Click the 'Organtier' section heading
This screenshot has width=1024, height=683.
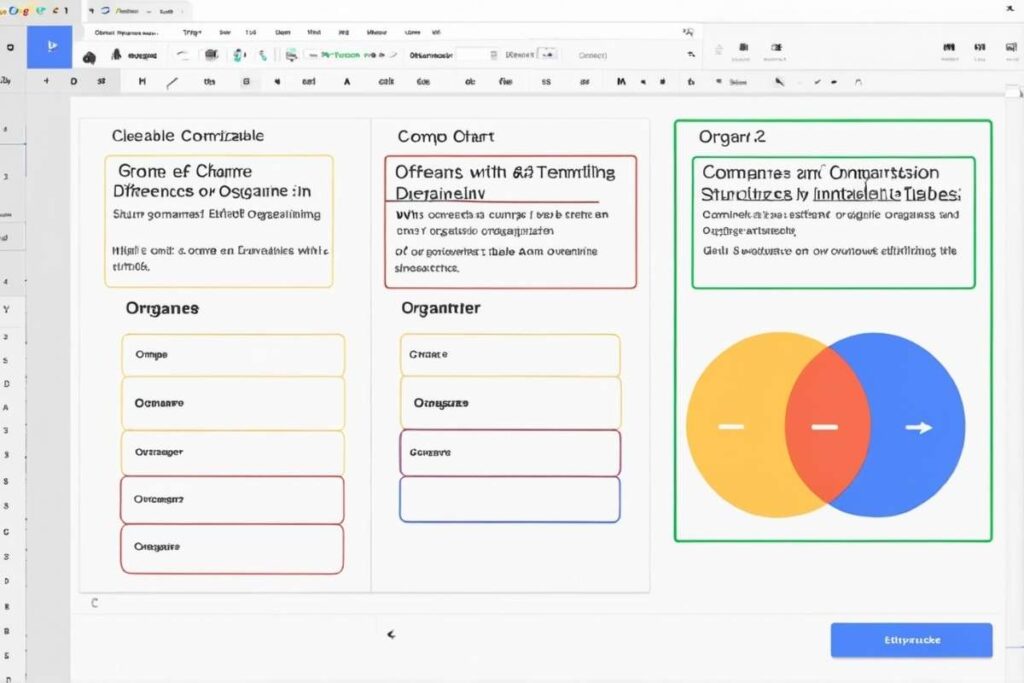(440, 308)
